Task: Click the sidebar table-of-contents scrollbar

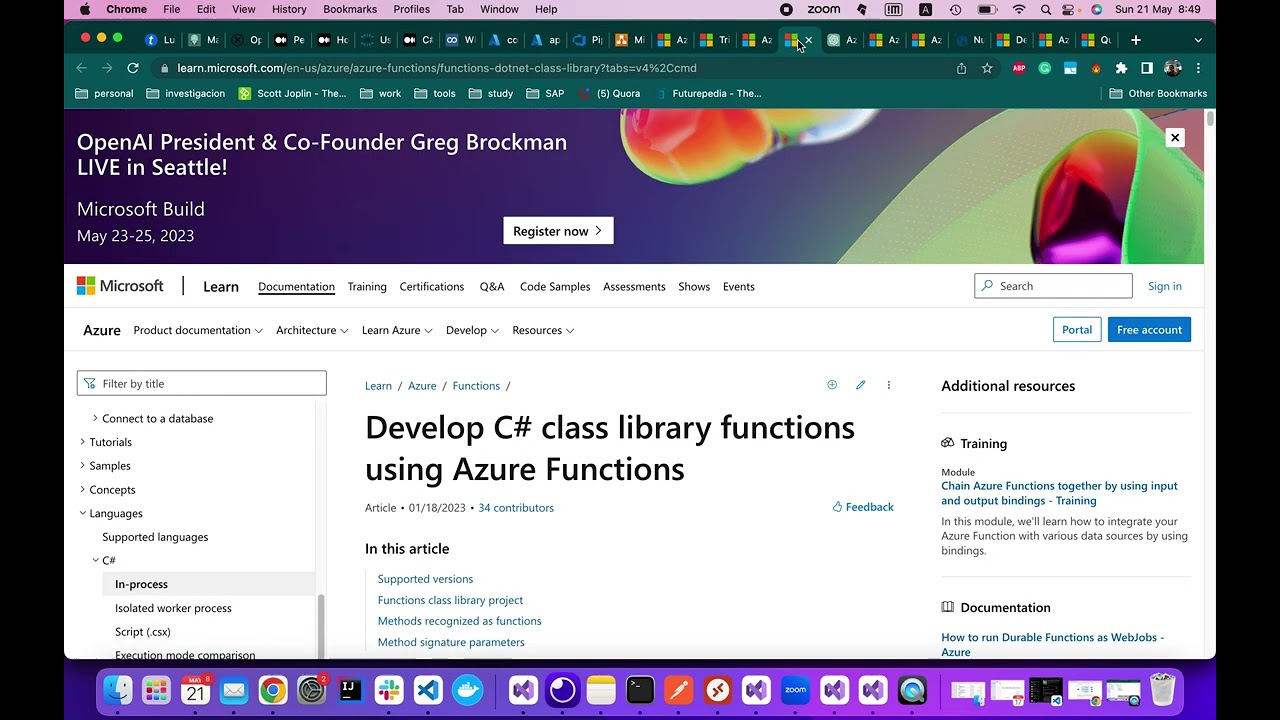Action: (x=320, y=626)
